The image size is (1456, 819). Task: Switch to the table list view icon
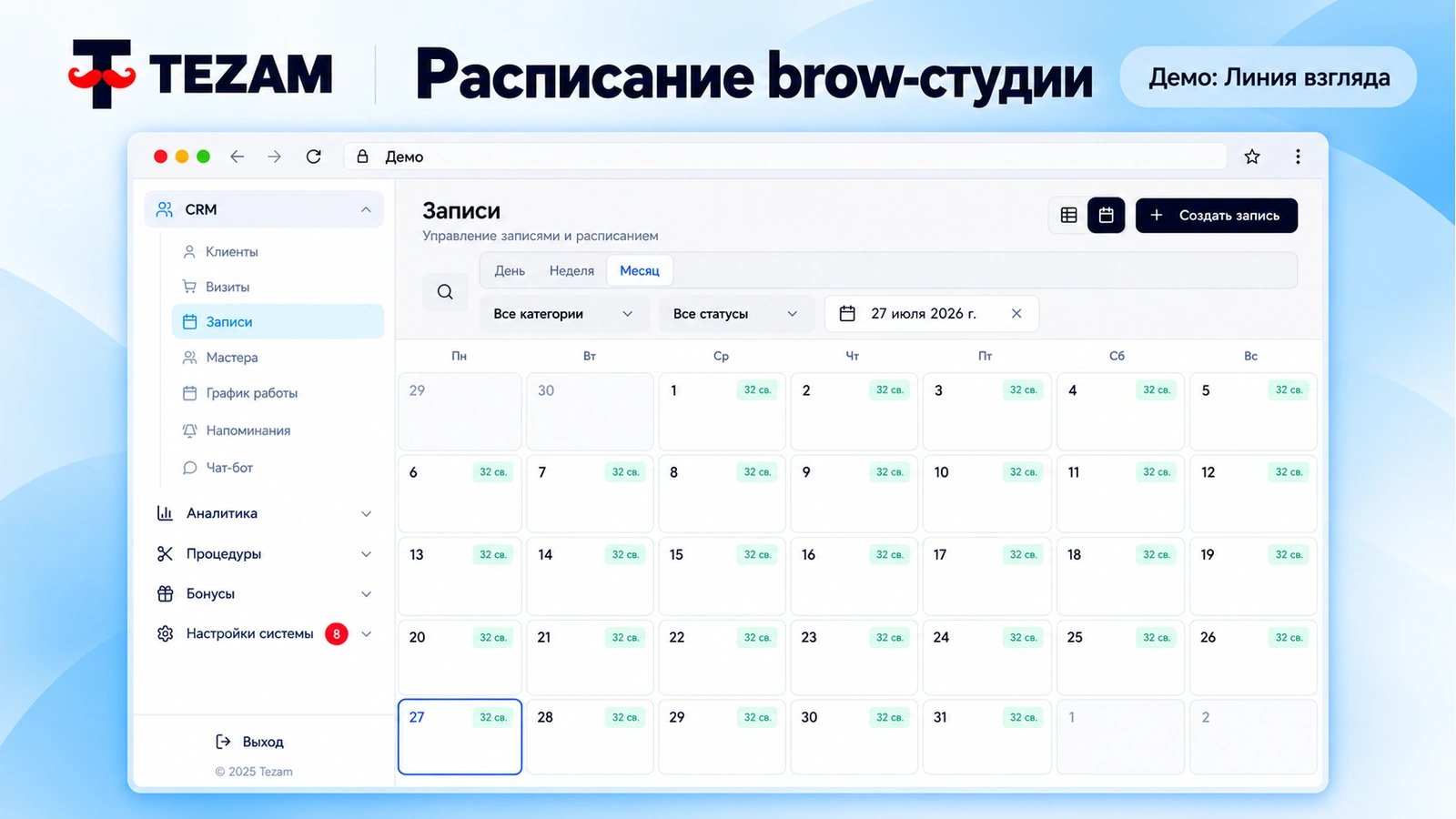[1069, 216]
